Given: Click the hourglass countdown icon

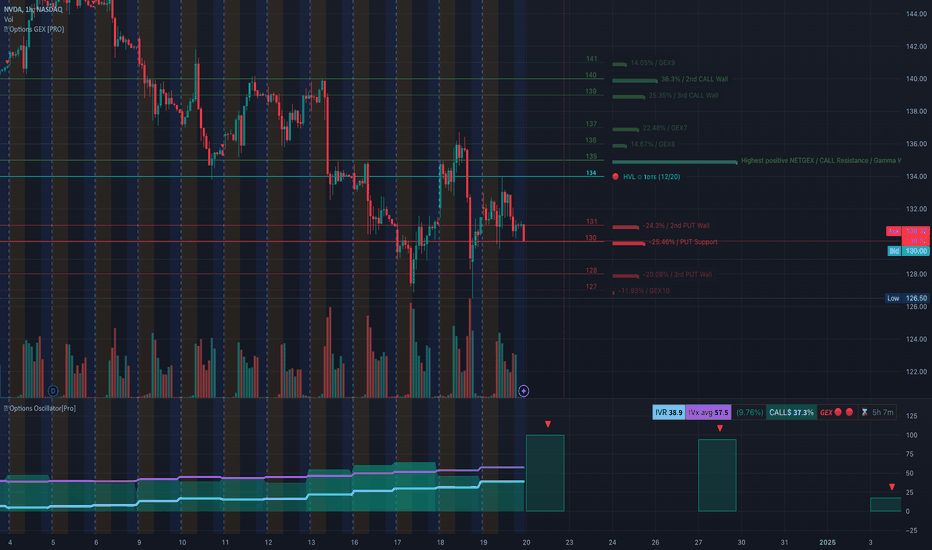Looking at the screenshot, I should 864,412.
